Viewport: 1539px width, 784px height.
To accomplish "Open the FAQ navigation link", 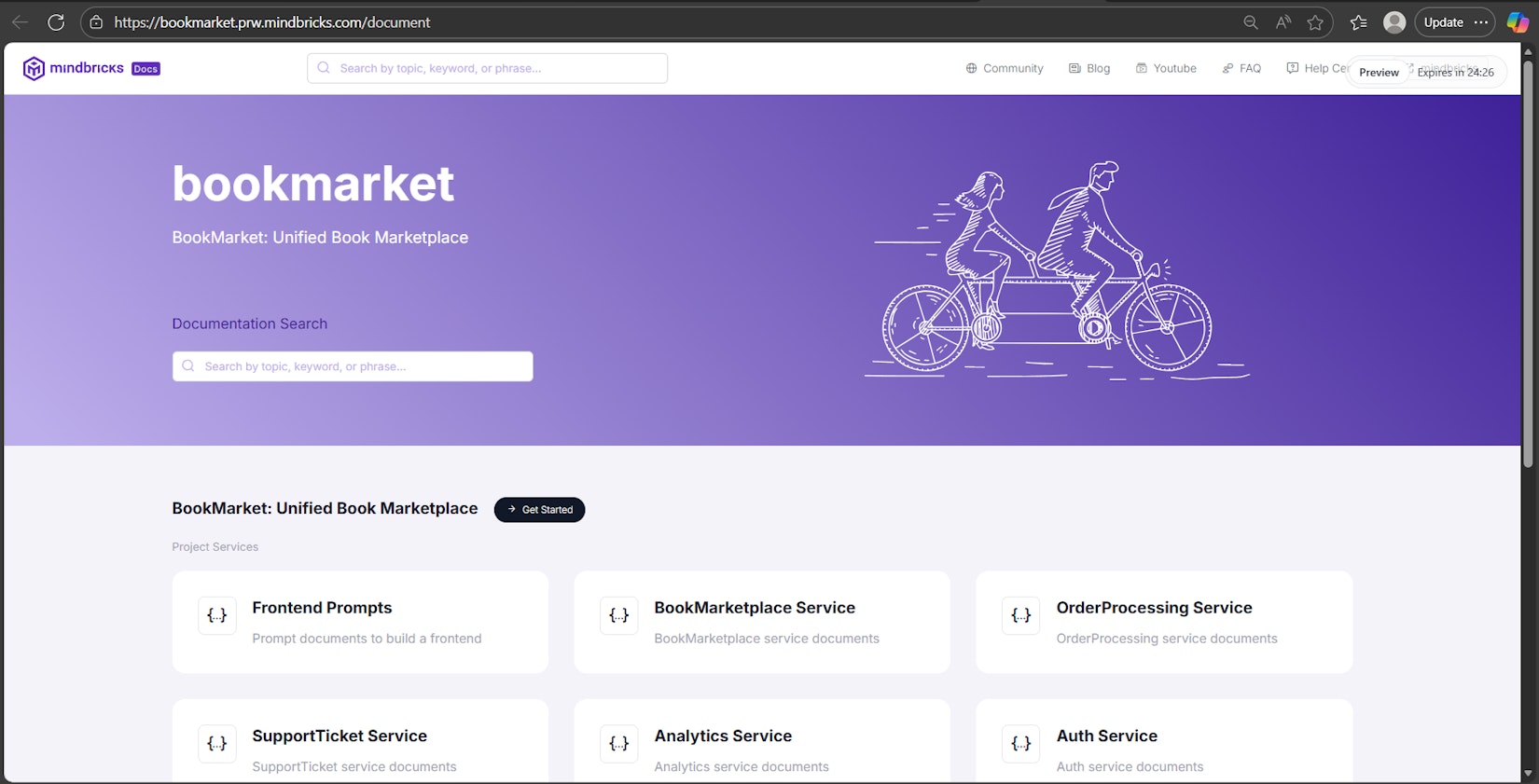I will (x=1241, y=68).
